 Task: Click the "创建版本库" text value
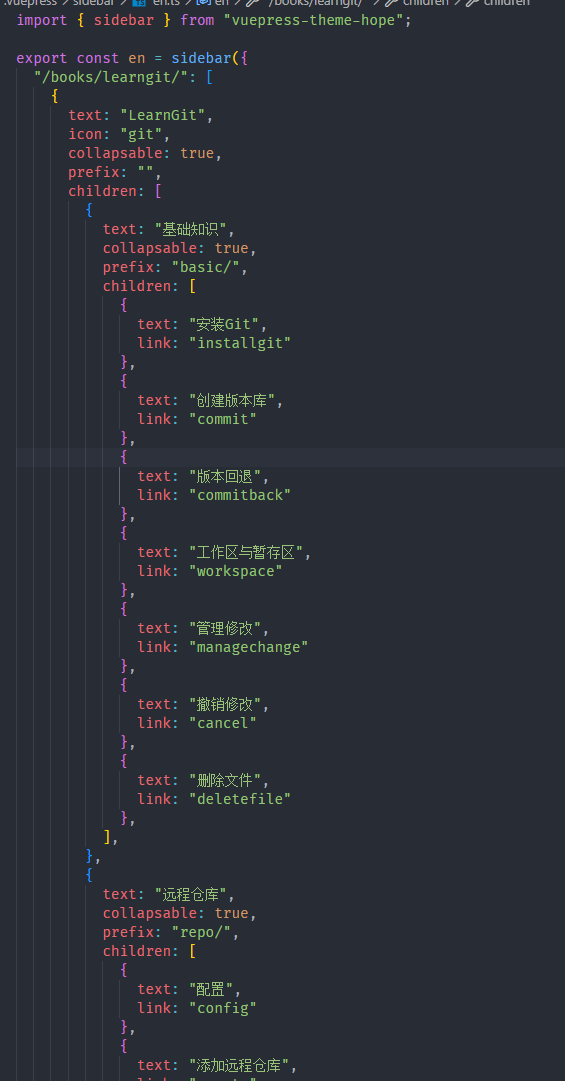(233, 400)
